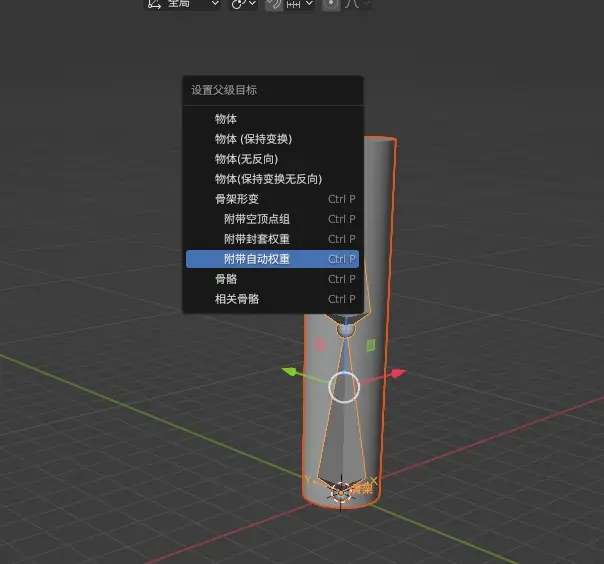This screenshot has width=604, height=564.
Task: Click the orange 骨架 armature label
Action: pos(362,489)
